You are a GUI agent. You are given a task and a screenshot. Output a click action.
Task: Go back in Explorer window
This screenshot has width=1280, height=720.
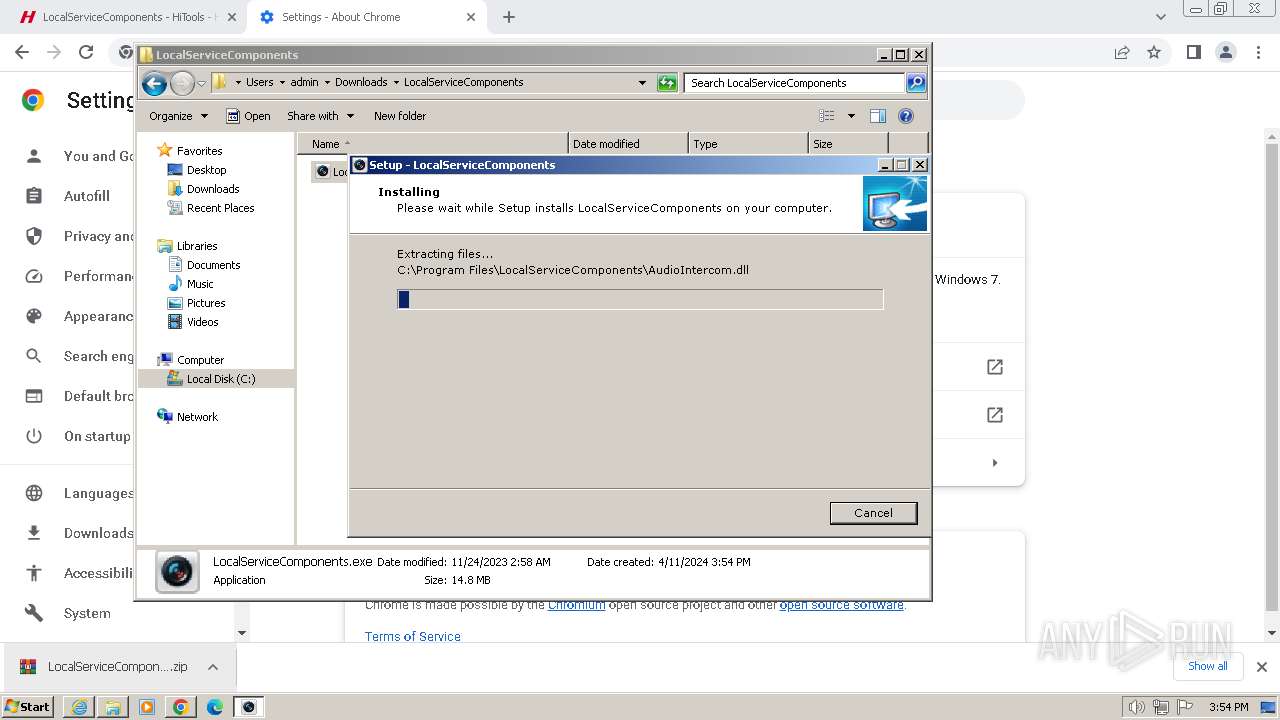coord(154,83)
